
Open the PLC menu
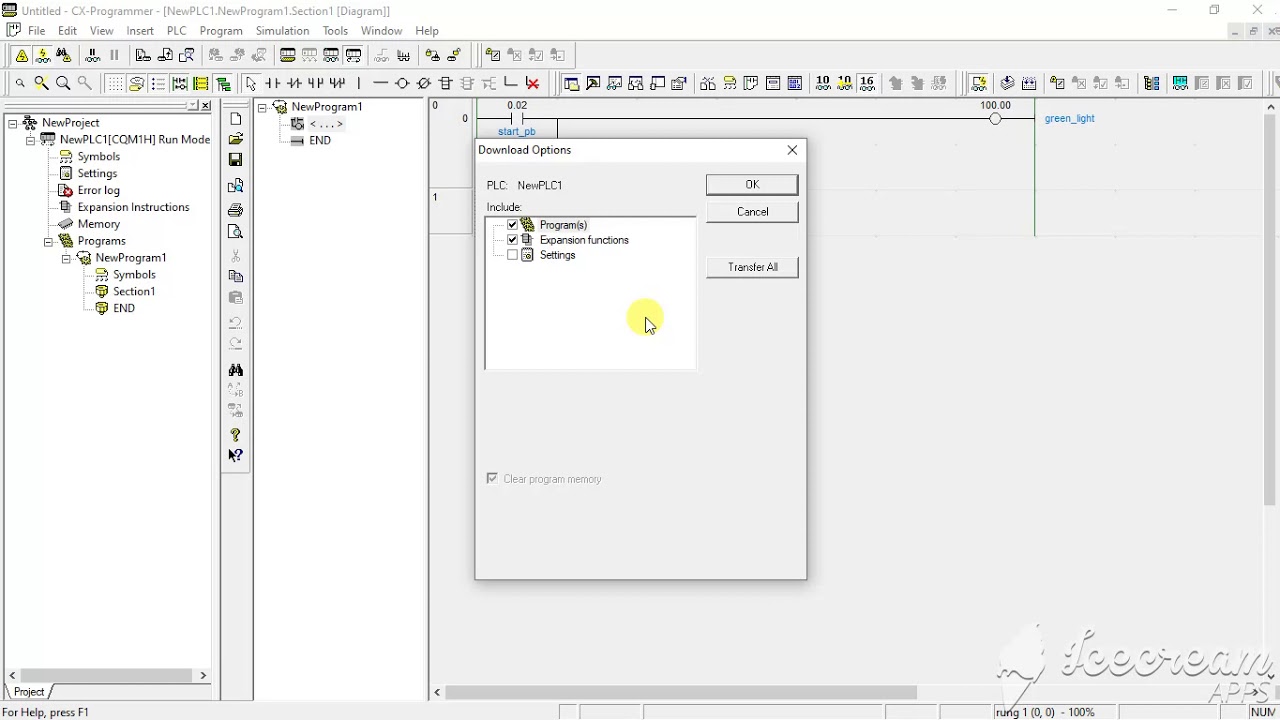[177, 31]
